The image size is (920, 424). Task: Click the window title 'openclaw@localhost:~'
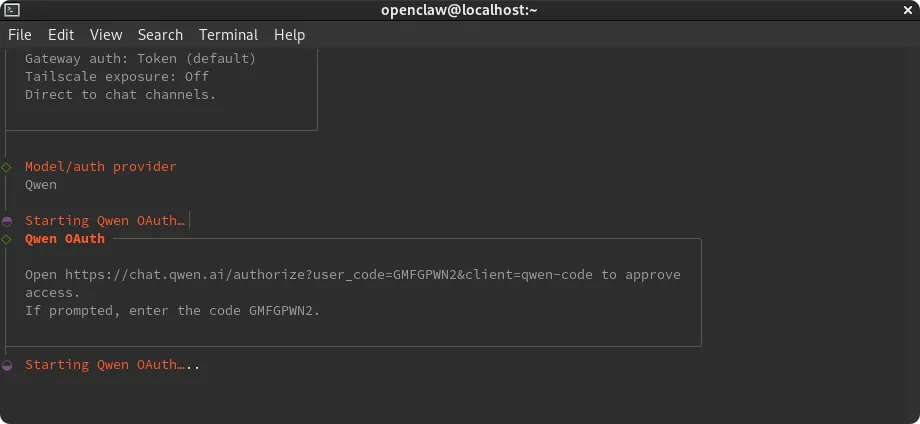(x=459, y=10)
